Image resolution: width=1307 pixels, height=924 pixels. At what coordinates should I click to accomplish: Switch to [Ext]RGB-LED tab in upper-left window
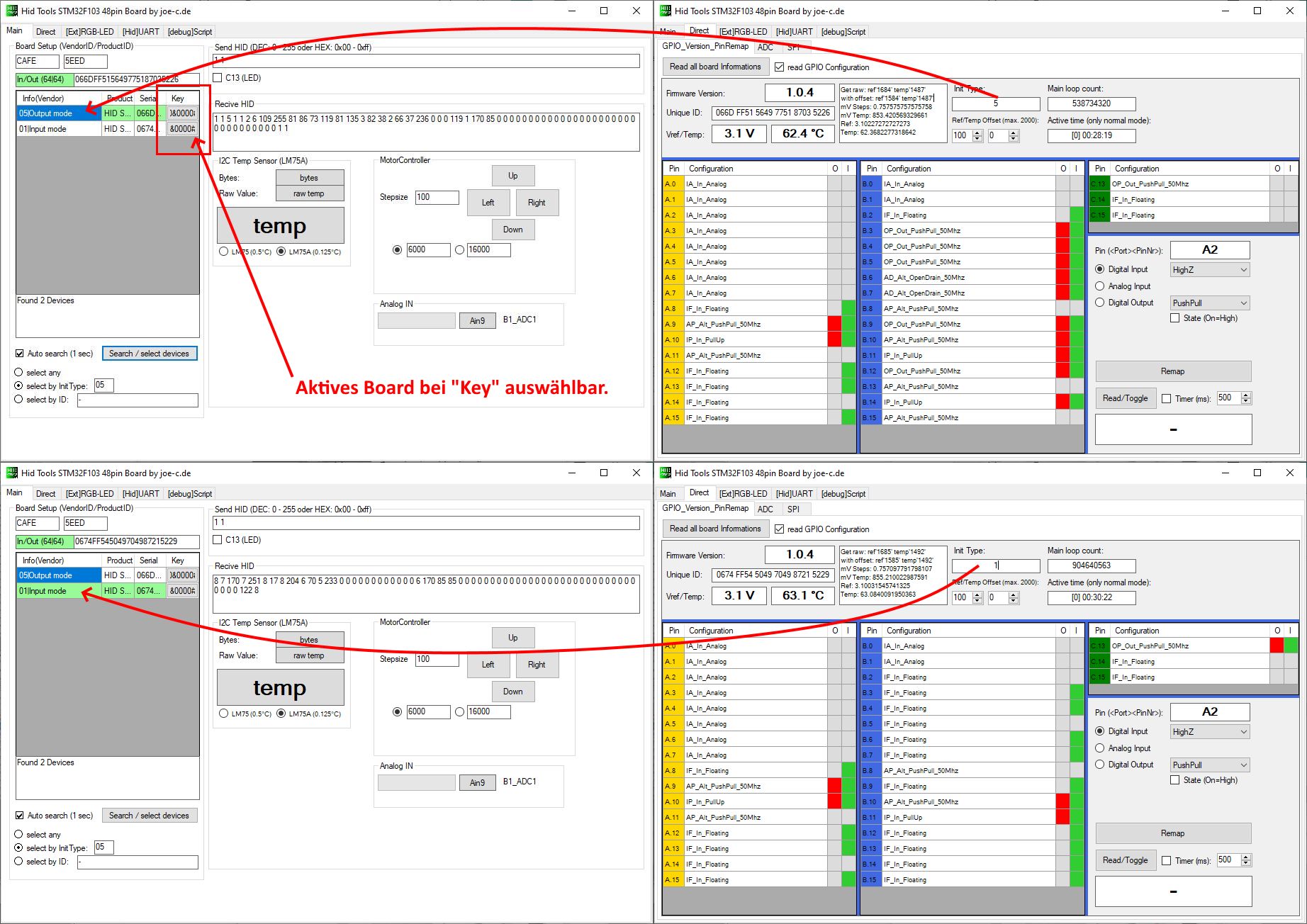pyautogui.click(x=89, y=32)
